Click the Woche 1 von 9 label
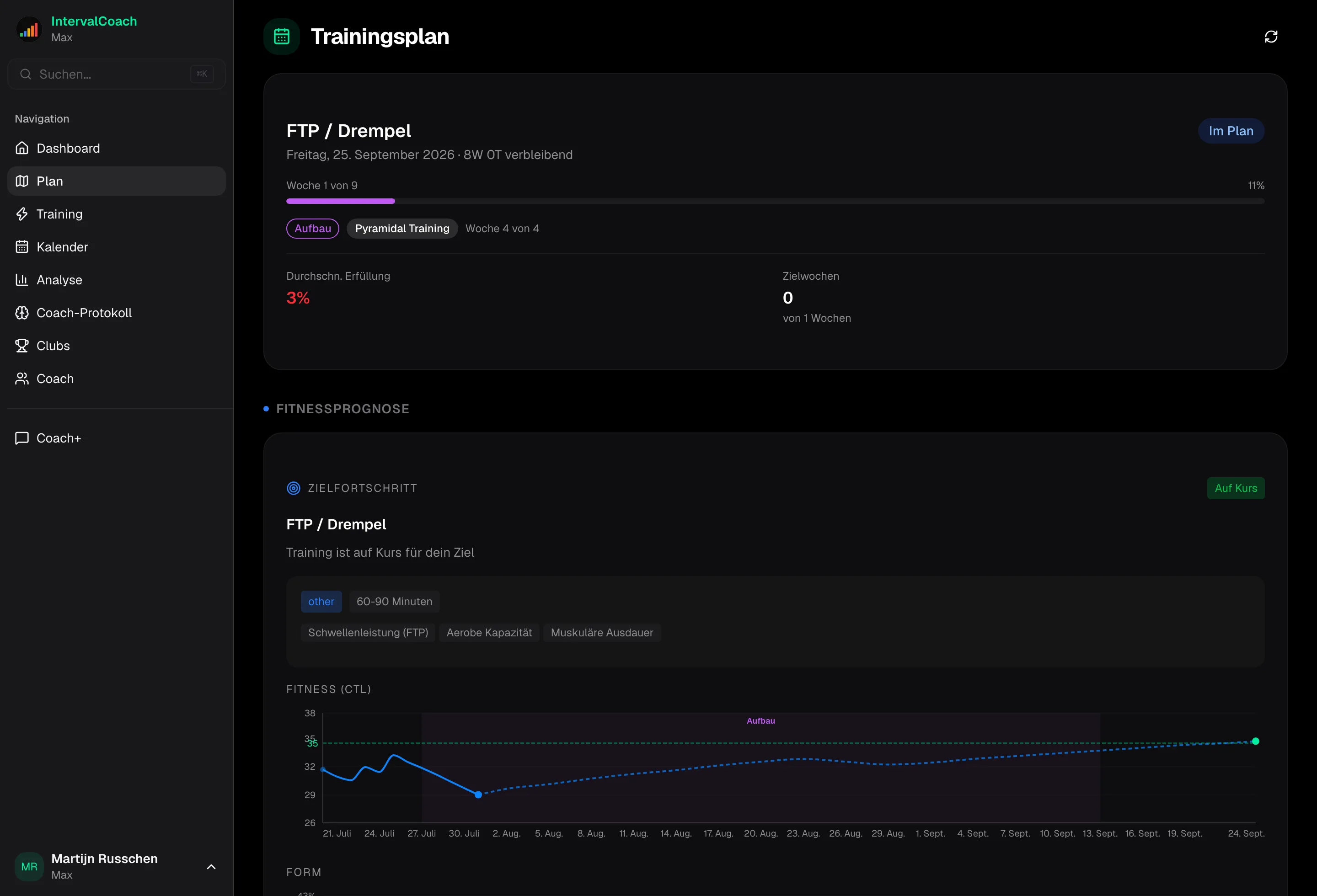The height and width of the screenshot is (896, 1317). [x=322, y=186]
